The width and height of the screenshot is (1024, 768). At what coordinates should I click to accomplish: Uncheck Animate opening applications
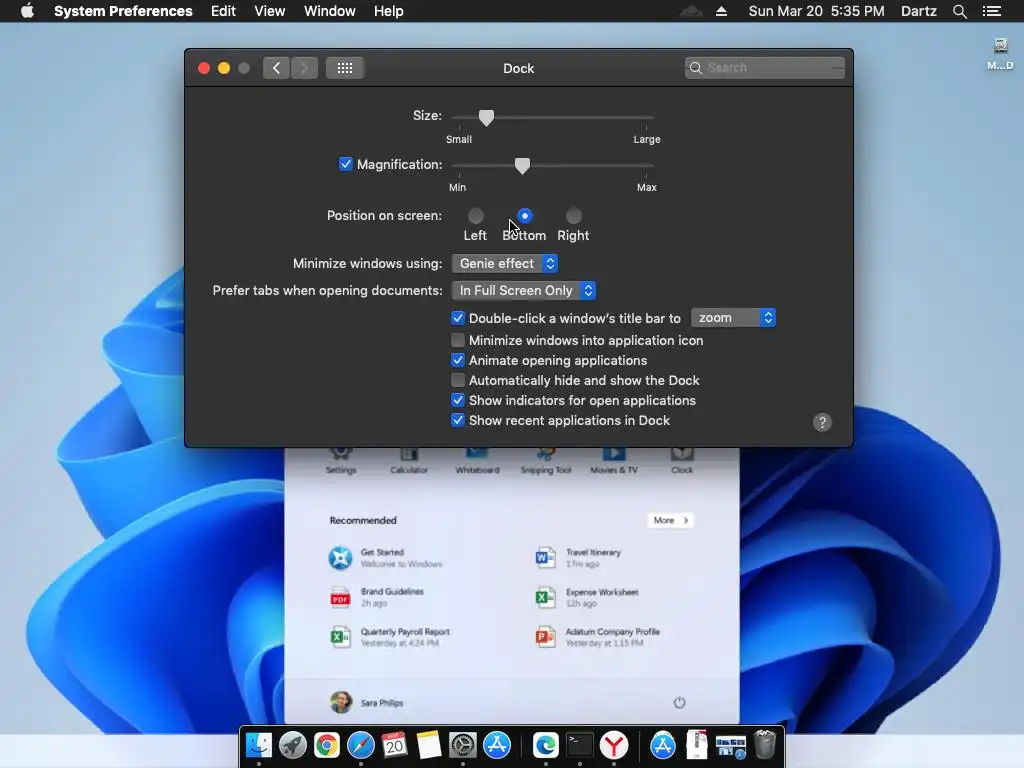458,360
